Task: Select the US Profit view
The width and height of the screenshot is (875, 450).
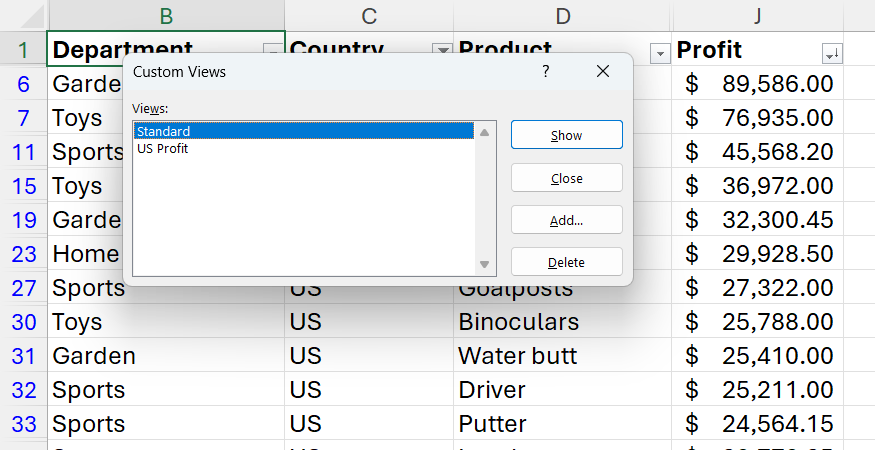Action: (x=304, y=149)
